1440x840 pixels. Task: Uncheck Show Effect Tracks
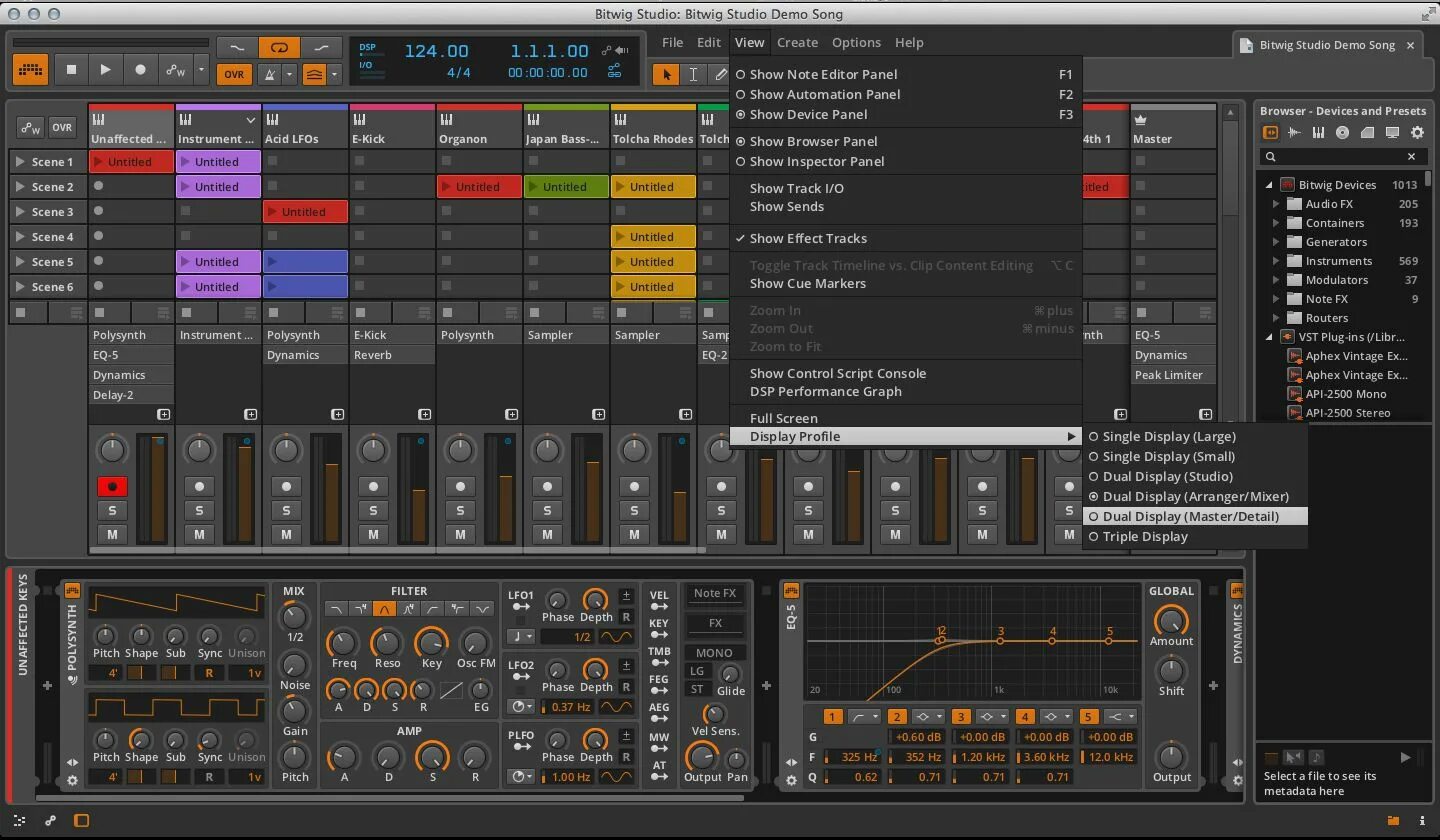tap(906, 238)
